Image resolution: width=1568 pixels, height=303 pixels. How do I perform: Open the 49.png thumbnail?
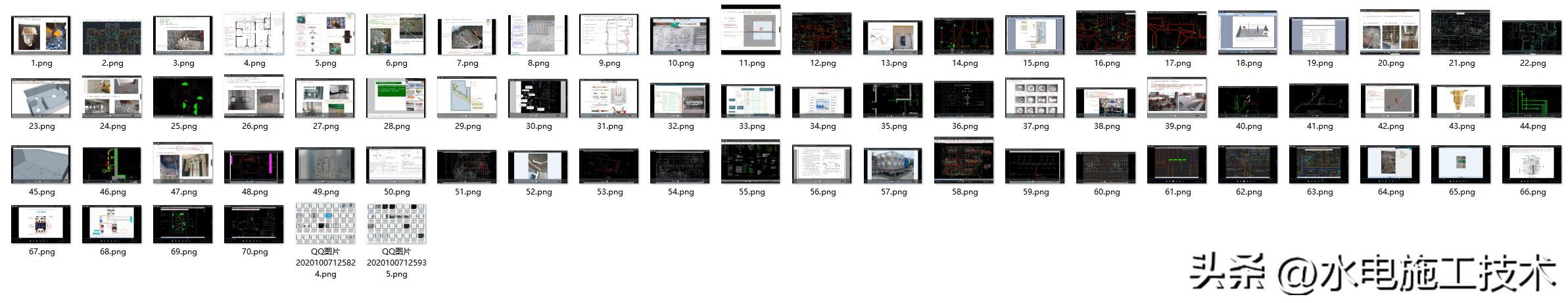point(325,165)
